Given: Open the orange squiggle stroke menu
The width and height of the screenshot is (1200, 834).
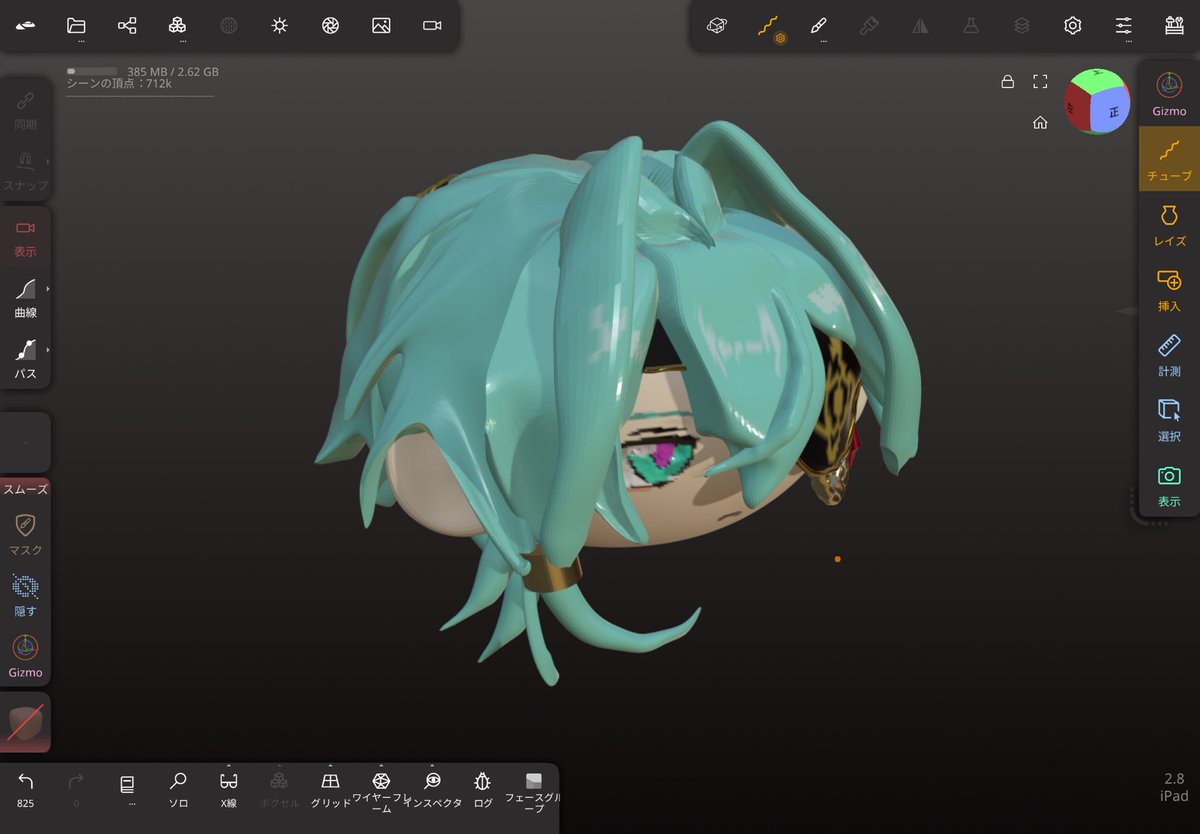Looking at the screenshot, I should coord(767,25).
